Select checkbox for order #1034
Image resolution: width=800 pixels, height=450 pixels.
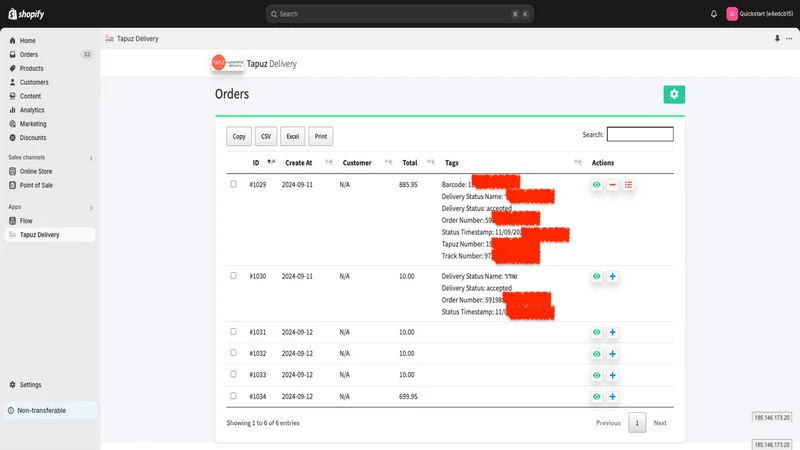(233, 395)
